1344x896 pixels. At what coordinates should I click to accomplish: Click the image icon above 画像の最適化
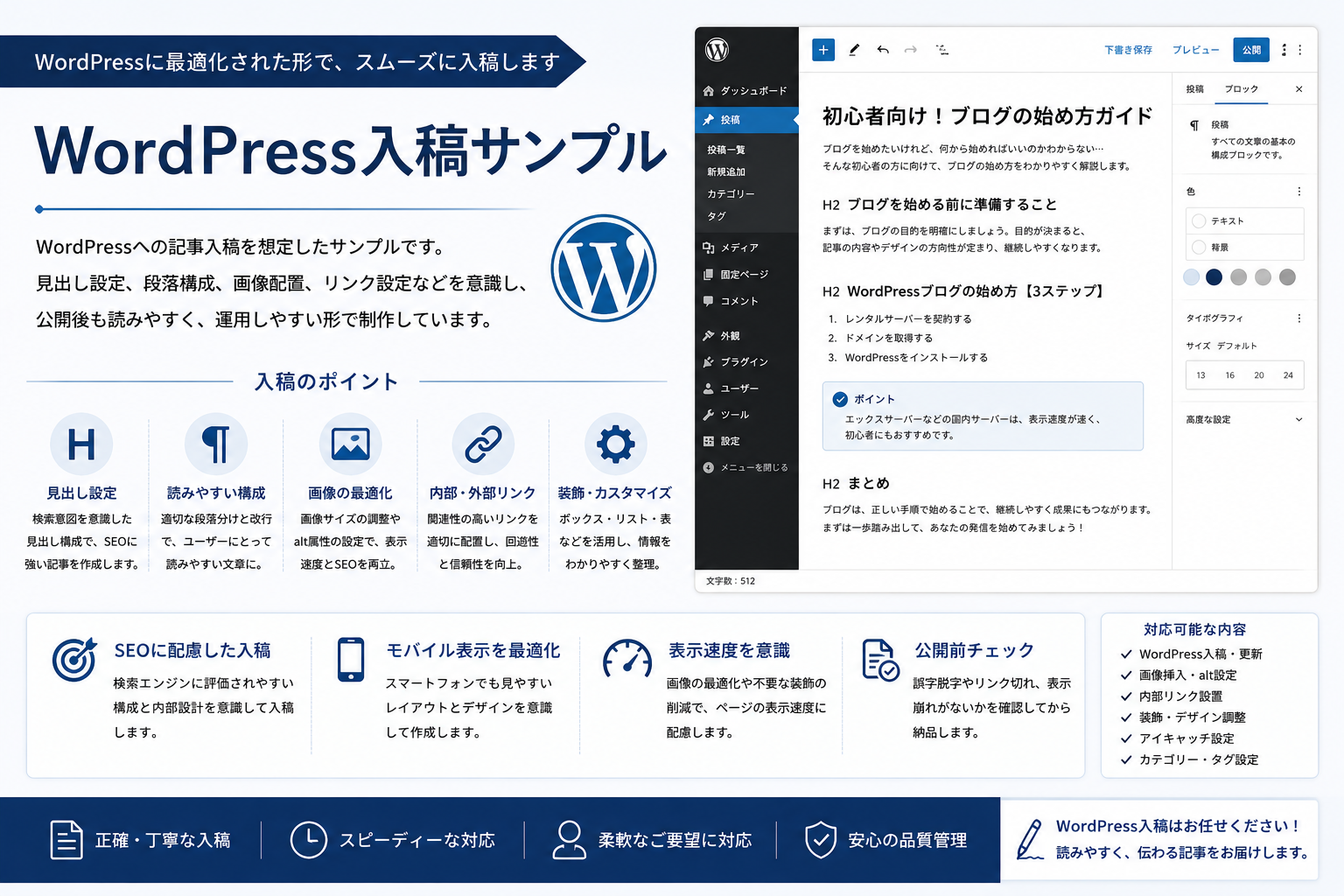point(350,444)
